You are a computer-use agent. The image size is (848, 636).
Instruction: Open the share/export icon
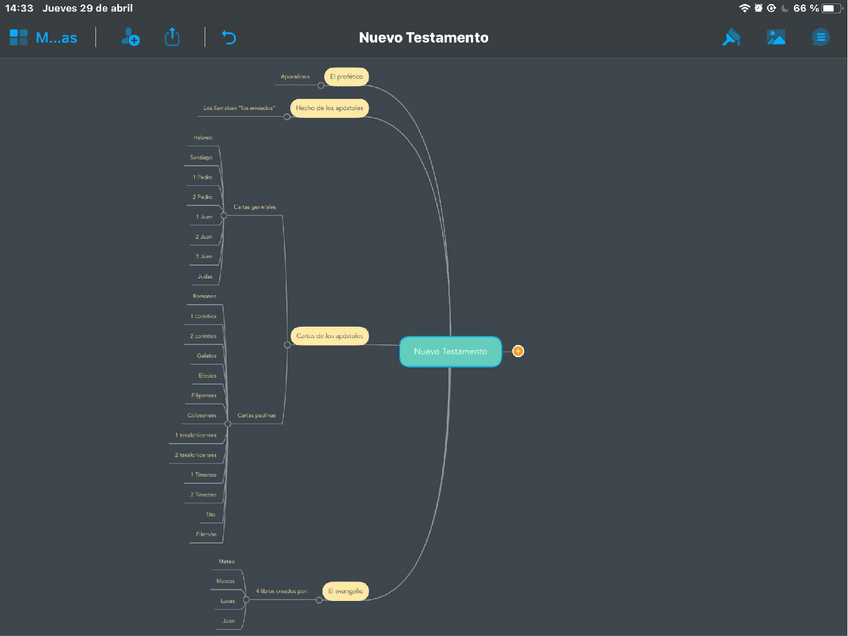(x=172, y=38)
